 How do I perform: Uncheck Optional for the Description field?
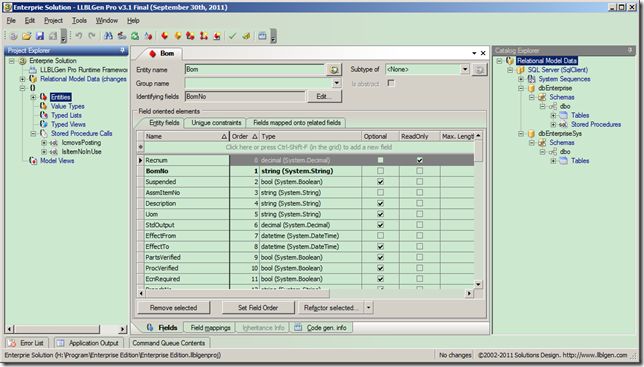[x=380, y=203]
